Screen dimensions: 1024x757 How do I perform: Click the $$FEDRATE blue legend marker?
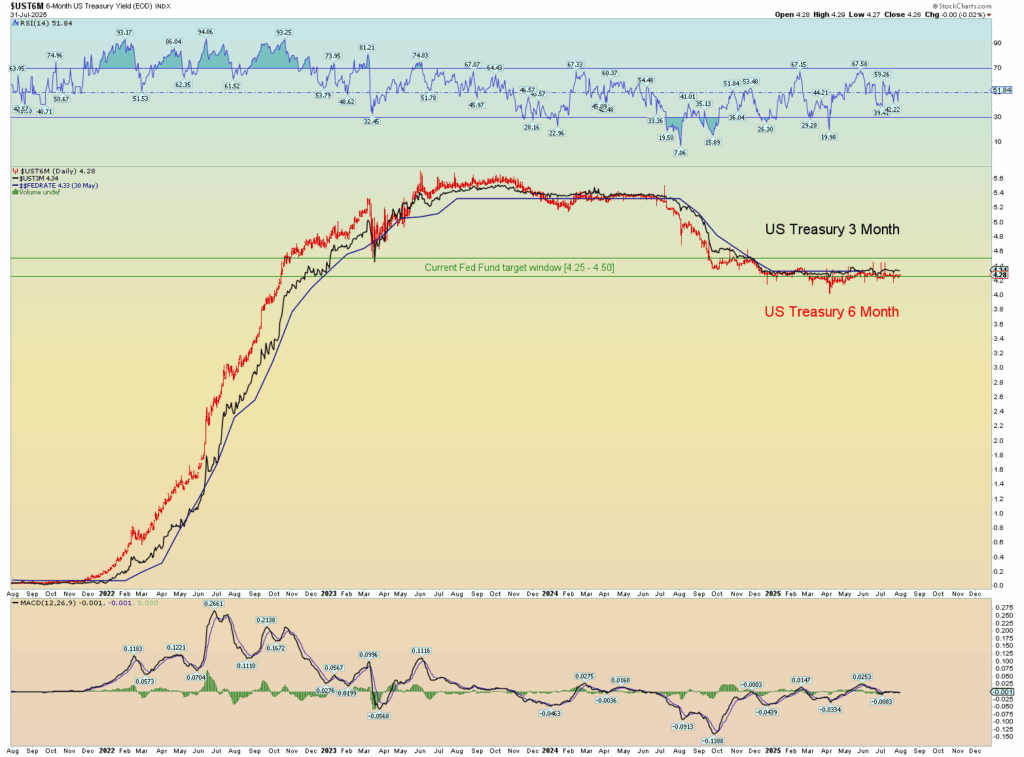coord(14,187)
